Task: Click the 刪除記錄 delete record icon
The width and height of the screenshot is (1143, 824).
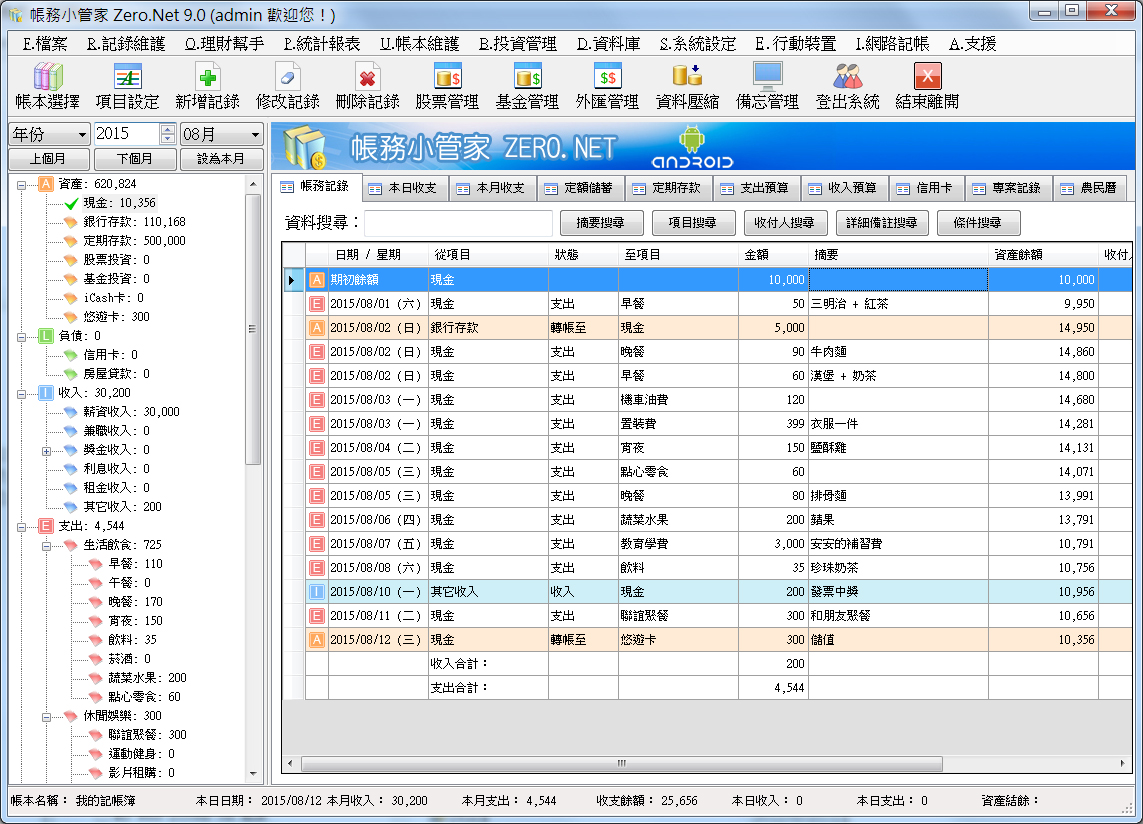Action: tap(368, 84)
